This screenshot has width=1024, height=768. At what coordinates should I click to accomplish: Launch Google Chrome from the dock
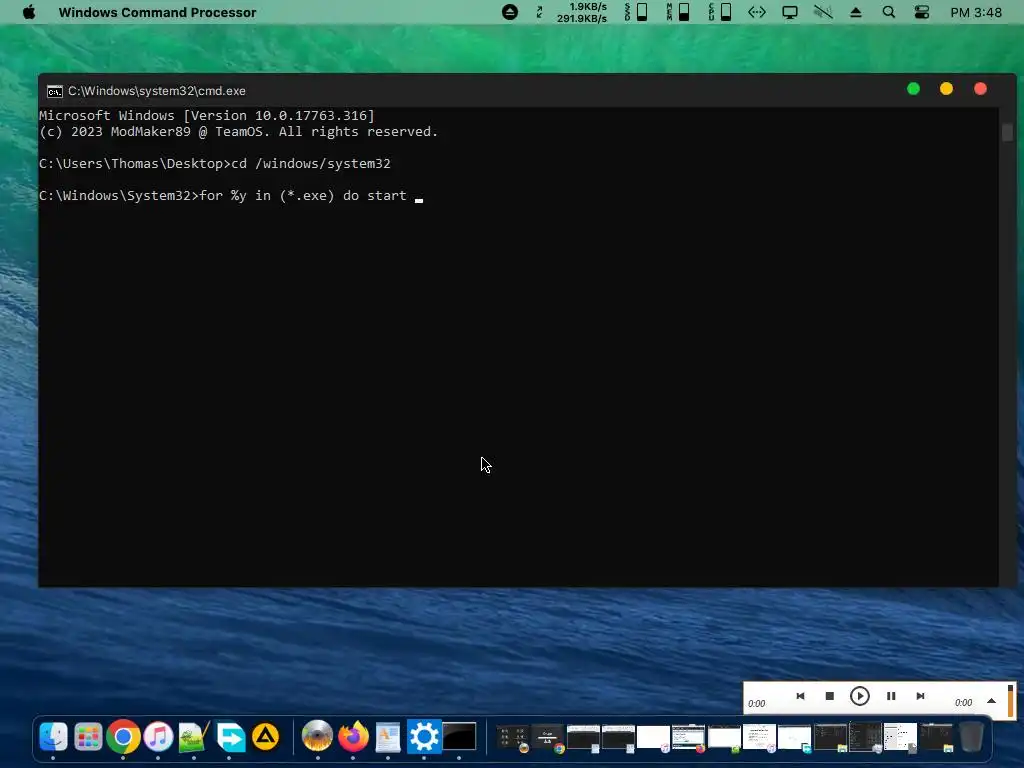(x=123, y=737)
